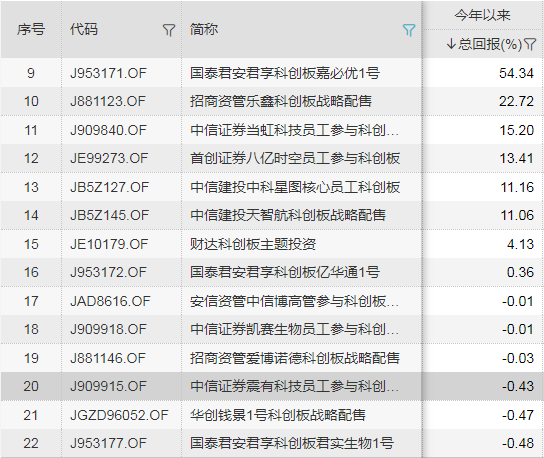Select return value 11.06
544x458 pixels.
(517, 215)
